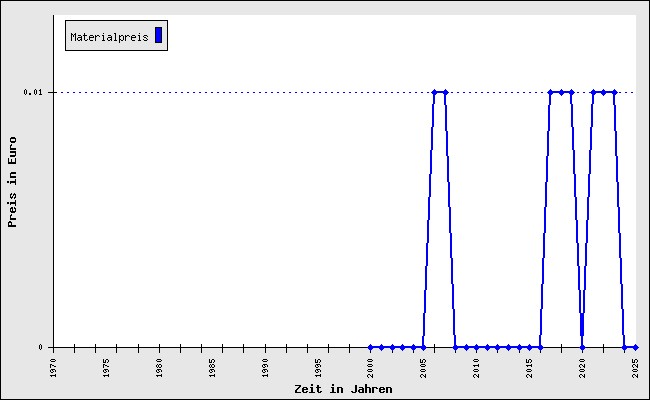Click the 1970 x-axis year label
This screenshot has width=650, height=400.
coord(53,367)
